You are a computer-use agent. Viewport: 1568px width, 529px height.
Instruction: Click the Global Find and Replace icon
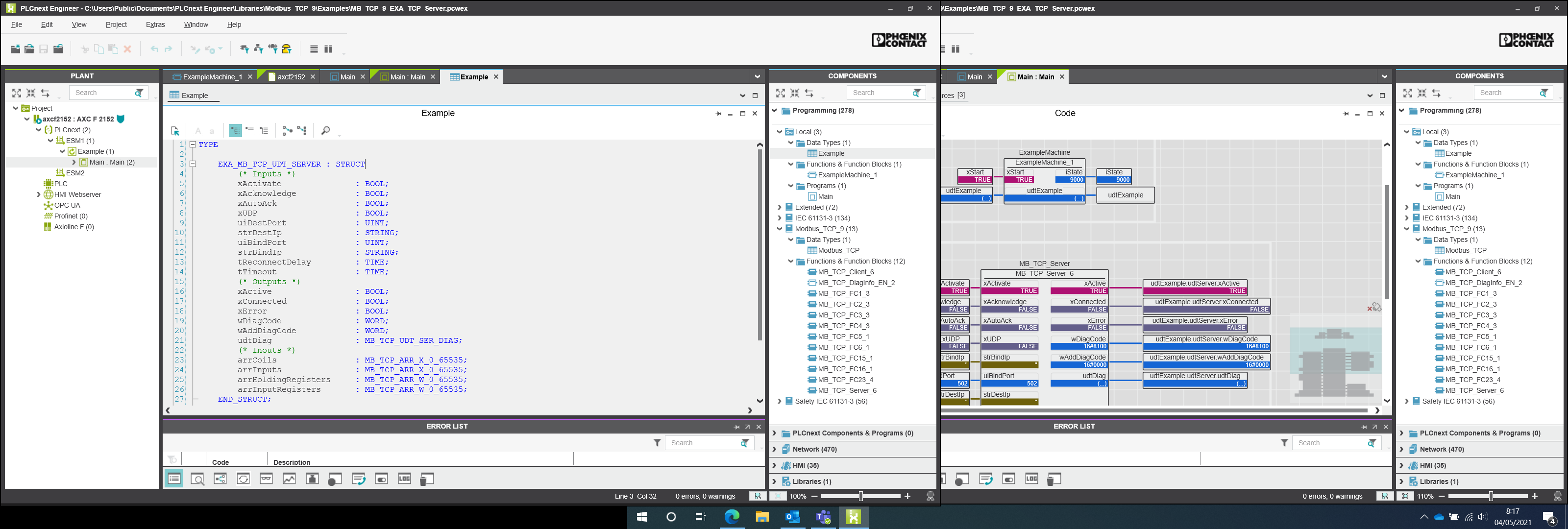(197, 479)
